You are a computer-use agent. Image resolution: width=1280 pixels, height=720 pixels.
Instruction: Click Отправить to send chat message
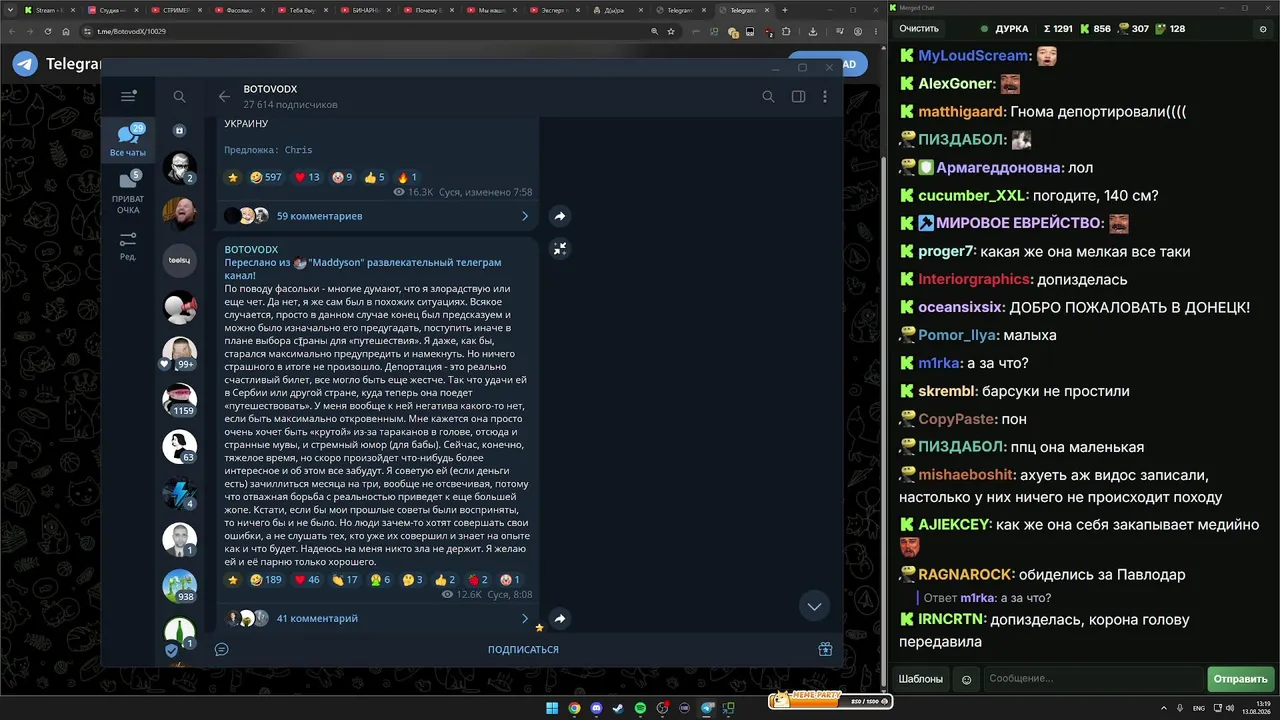point(1240,679)
